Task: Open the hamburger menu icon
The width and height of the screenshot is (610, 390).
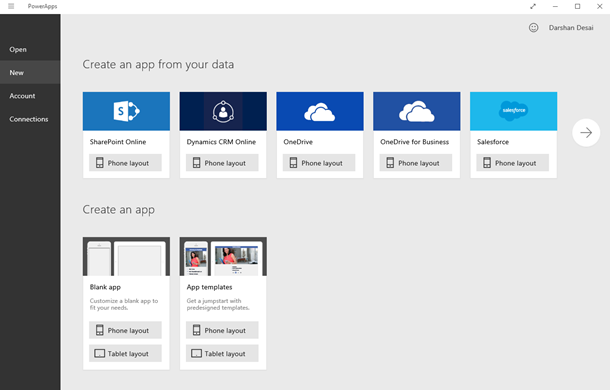Action: point(11,6)
